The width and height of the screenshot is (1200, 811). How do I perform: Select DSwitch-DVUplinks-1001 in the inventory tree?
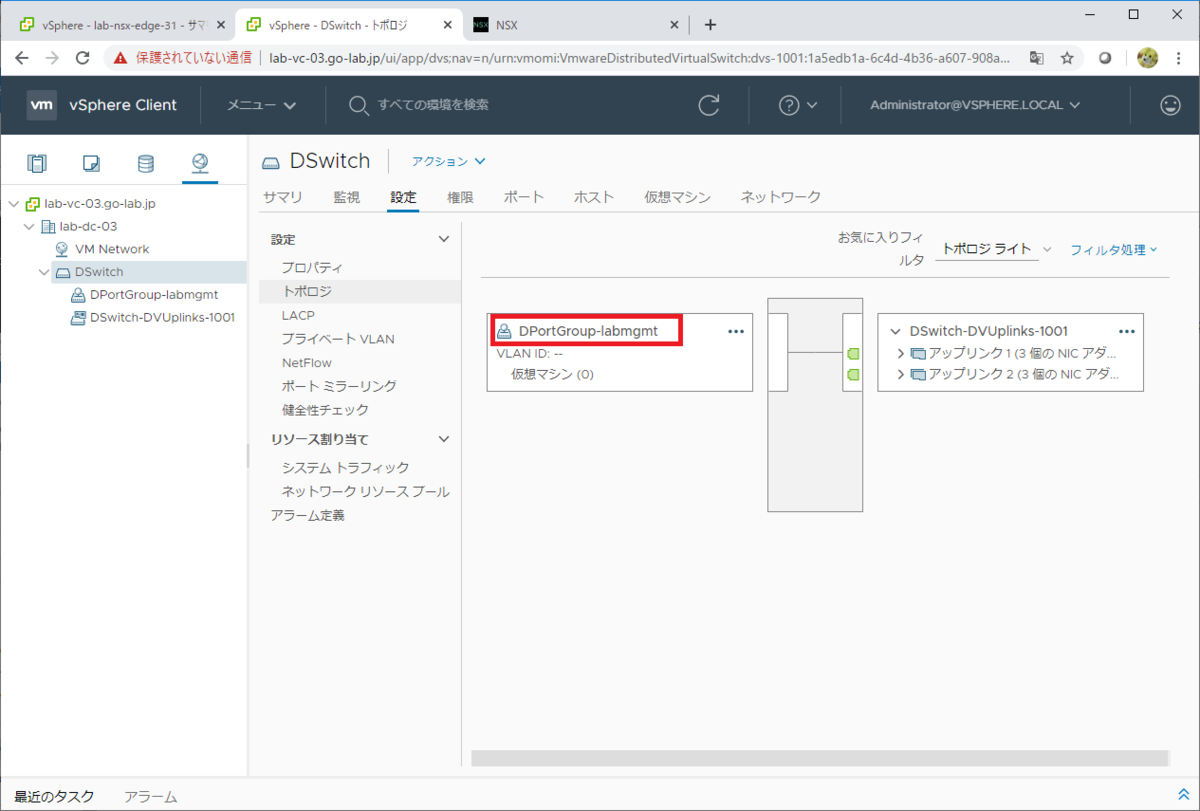tap(162, 318)
